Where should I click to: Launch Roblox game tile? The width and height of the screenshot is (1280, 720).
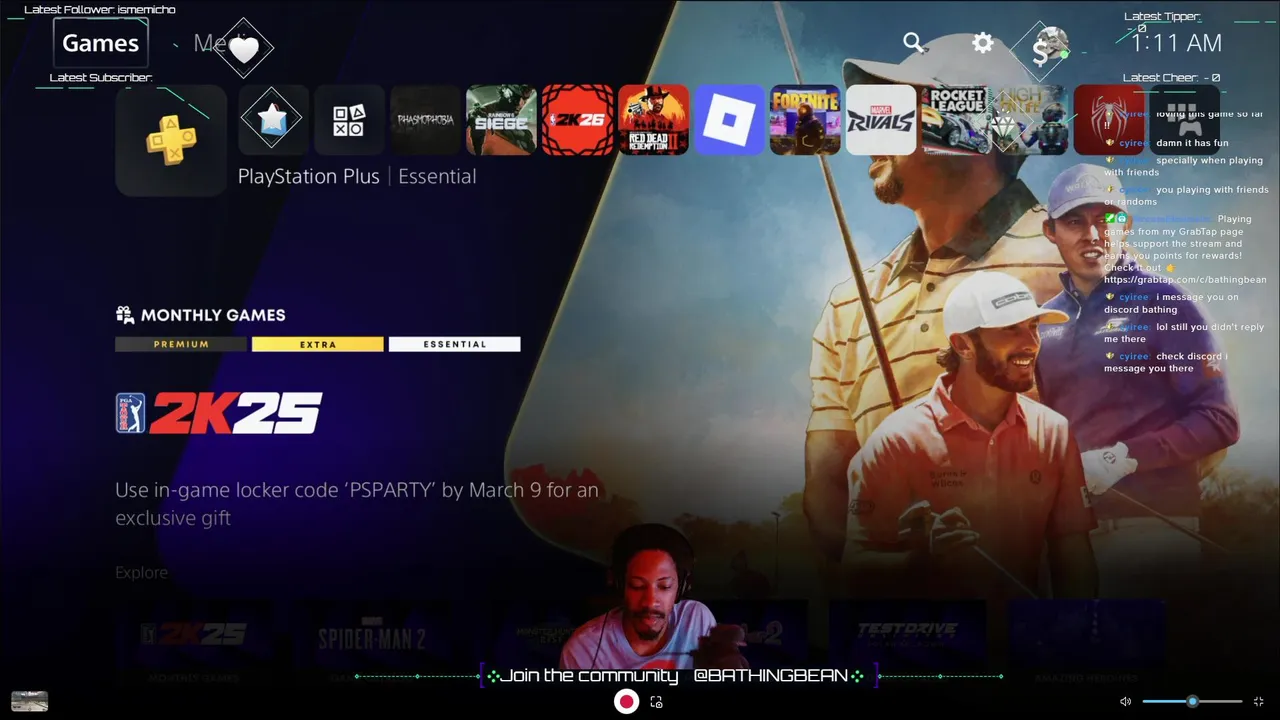(729, 120)
